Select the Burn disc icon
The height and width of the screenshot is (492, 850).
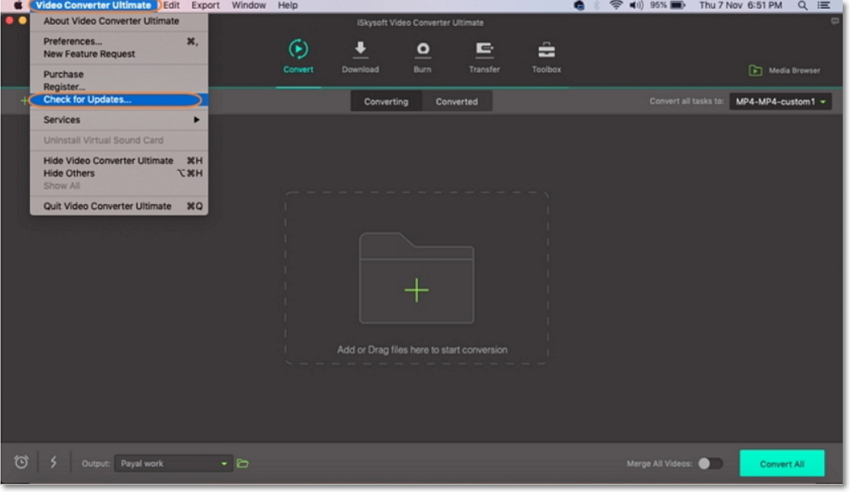pos(422,50)
